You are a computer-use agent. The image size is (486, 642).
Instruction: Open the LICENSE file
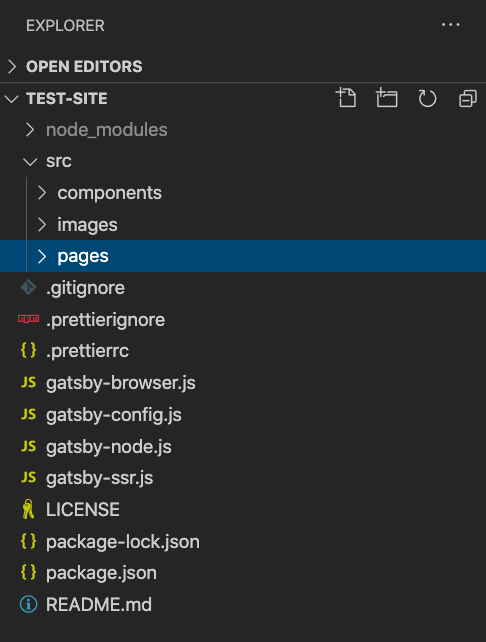pos(83,510)
